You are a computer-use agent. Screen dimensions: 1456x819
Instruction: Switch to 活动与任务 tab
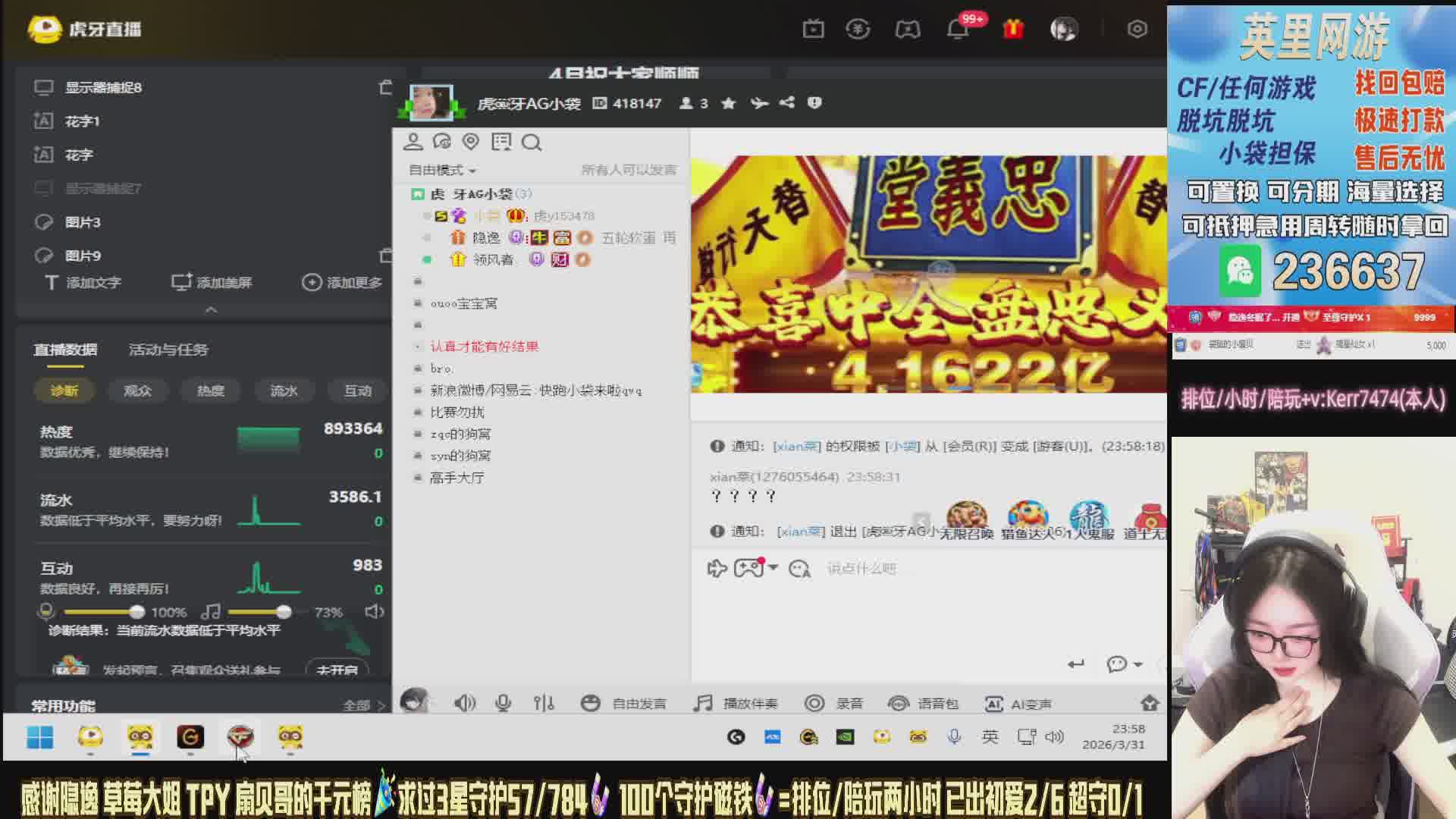point(168,350)
